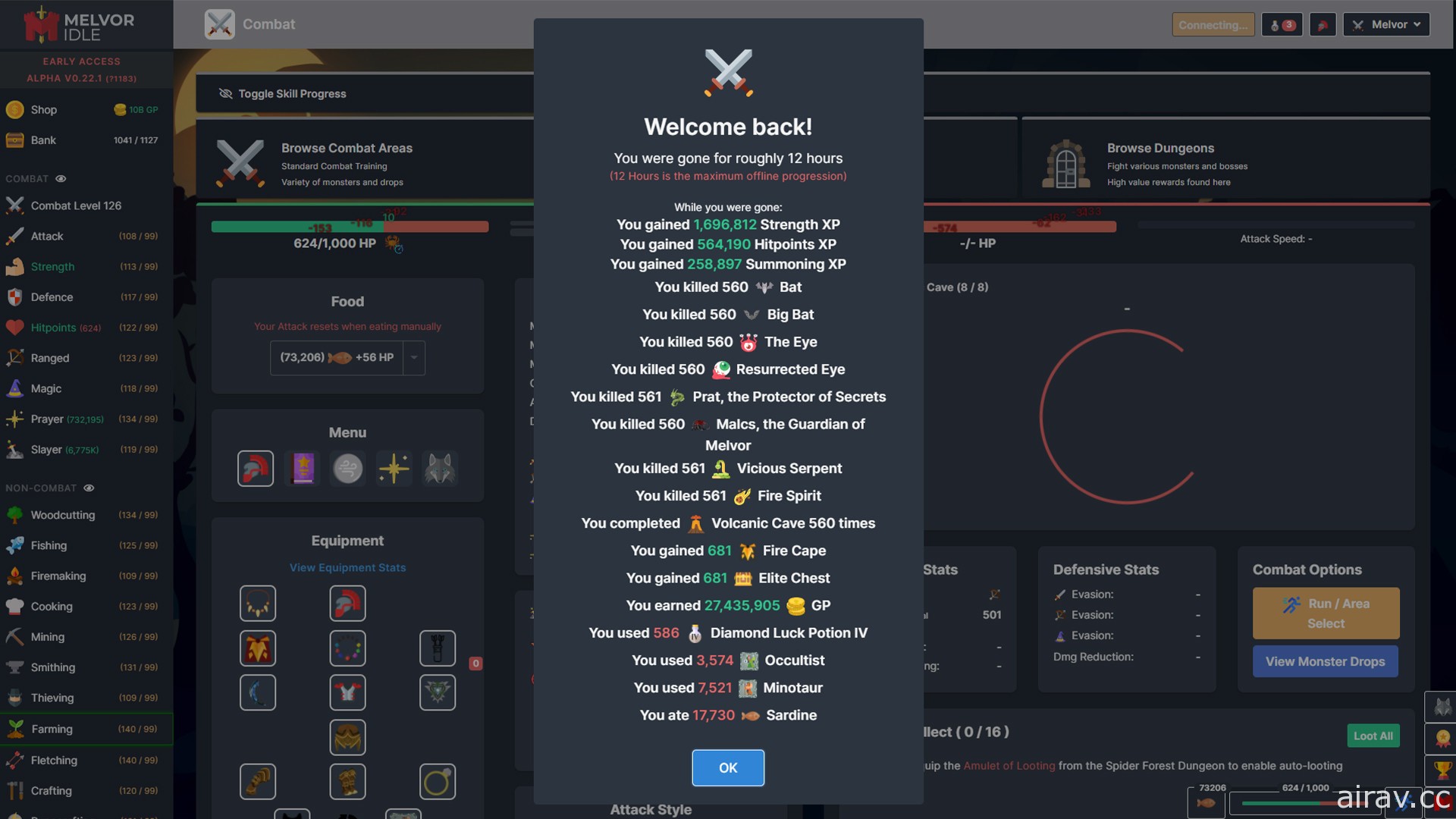Toggle Skill Progress display
This screenshot has width=1456, height=819.
coord(290,92)
